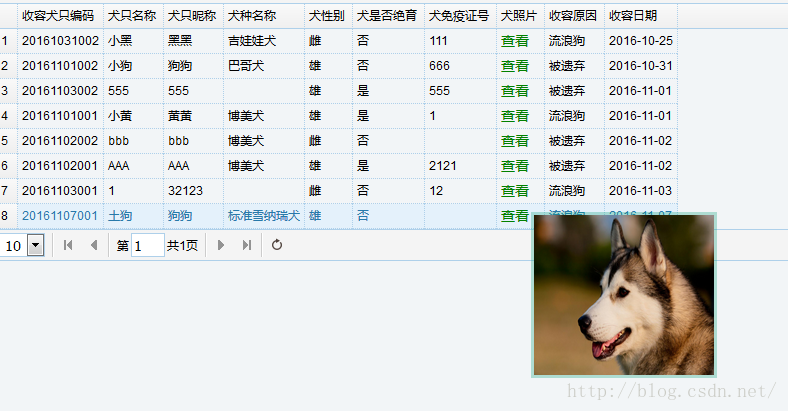Select row with code 20161102001
Viewport: 788px width, 411px height.
pos(60,166)
